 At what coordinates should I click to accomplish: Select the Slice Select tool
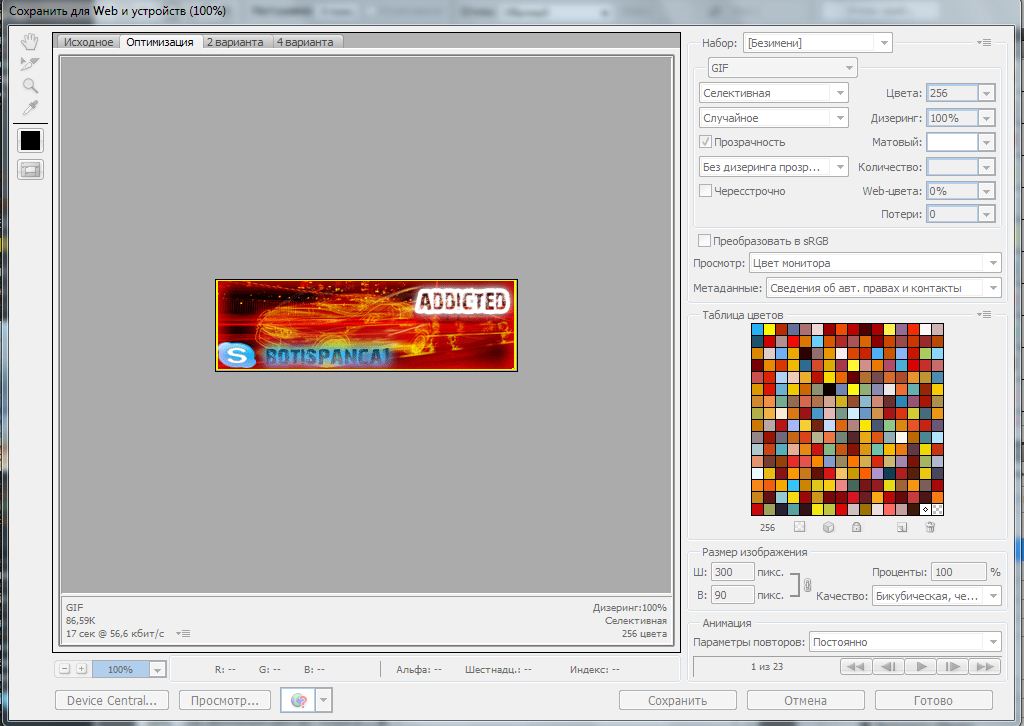[30, 63]
